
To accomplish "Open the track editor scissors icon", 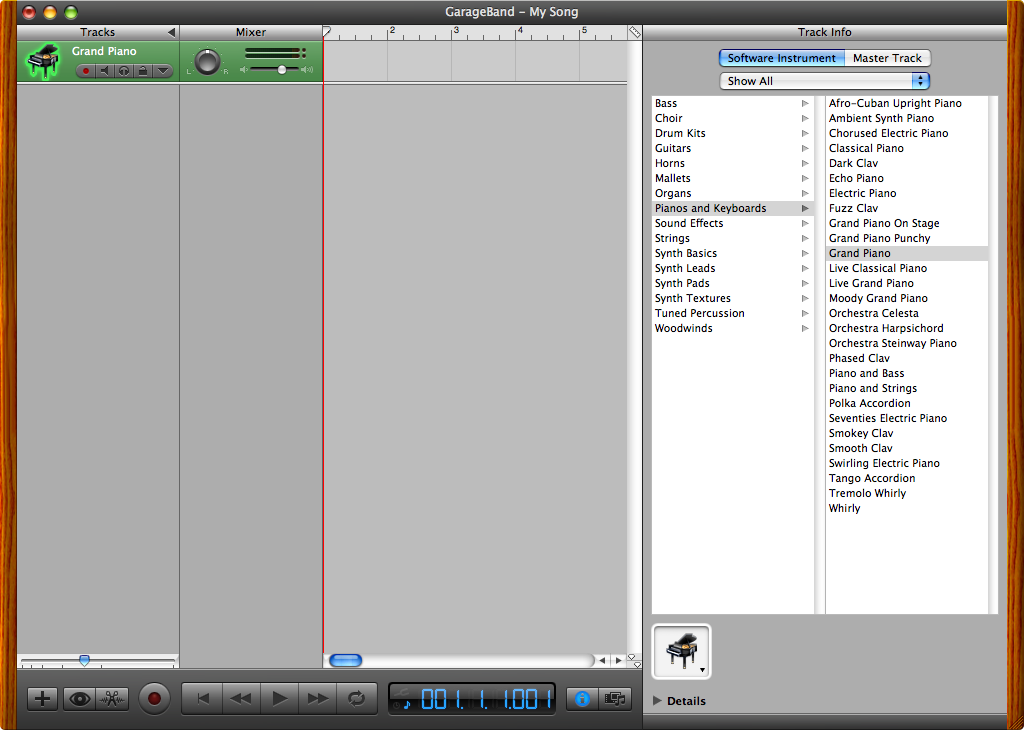I will tap(113, 699).
